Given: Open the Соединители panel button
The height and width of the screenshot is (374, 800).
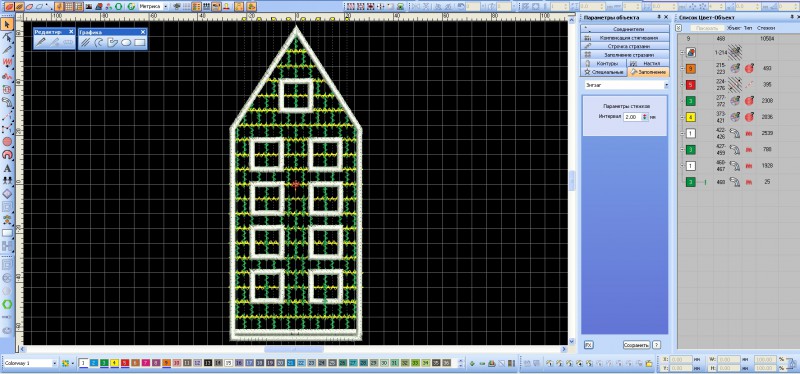Looking at the screenshot, I should pos(625,30).
